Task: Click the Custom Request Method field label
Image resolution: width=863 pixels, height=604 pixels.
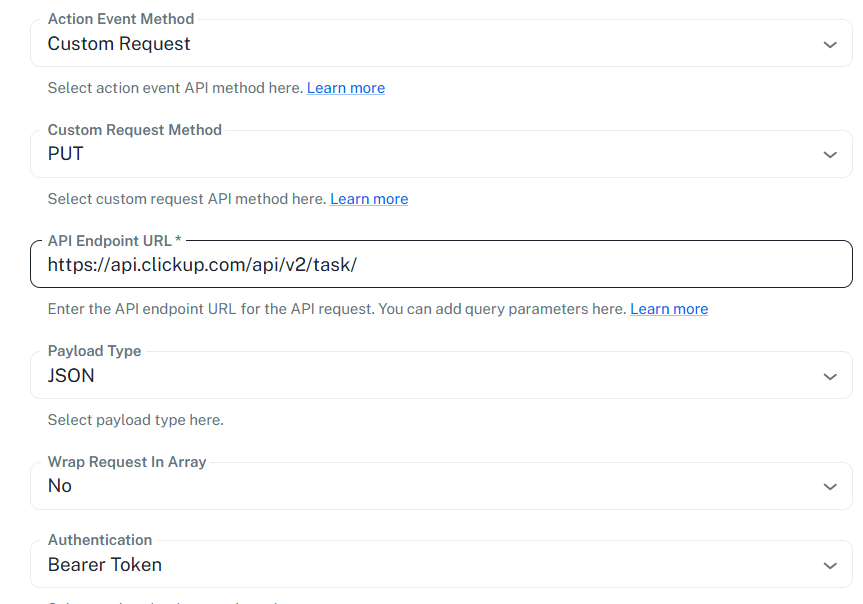Action: (x=134, y=130)
